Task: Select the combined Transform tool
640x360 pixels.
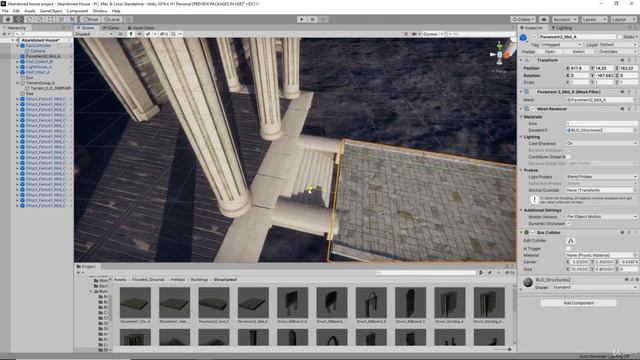Action: point(61,19)
